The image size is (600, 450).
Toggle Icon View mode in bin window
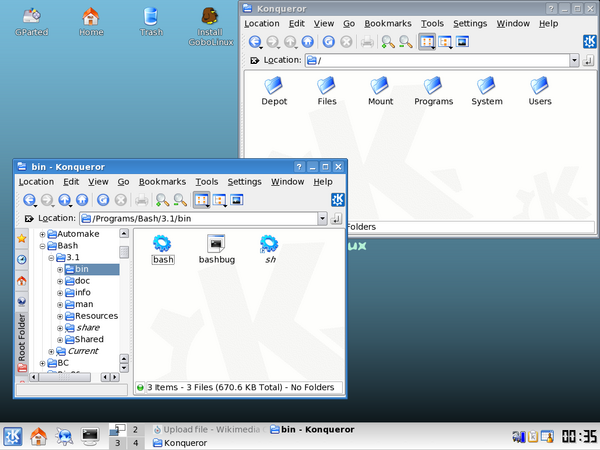(201, 200)
